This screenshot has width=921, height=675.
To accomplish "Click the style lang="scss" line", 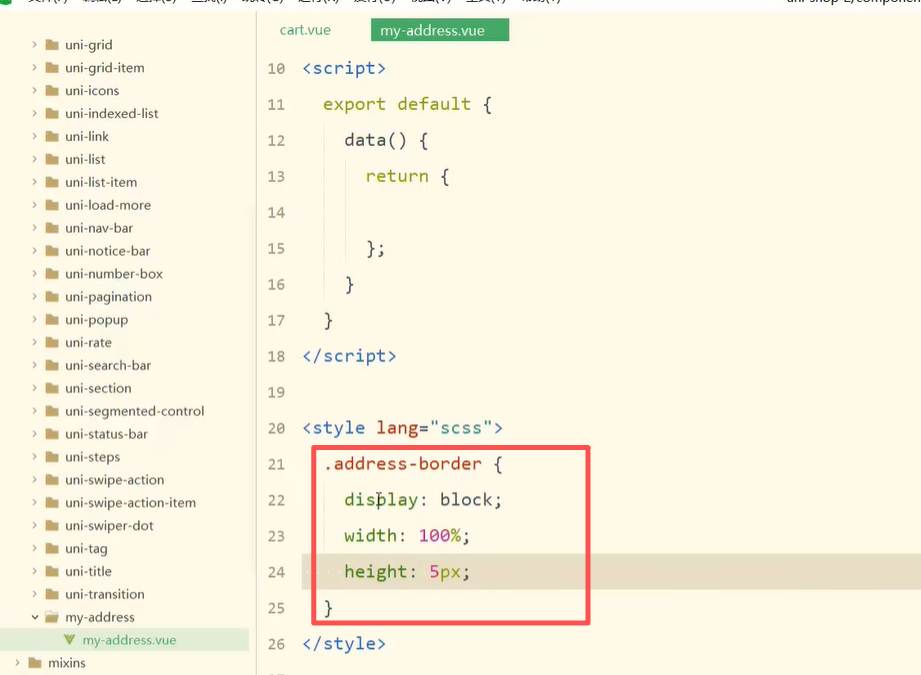I will click(x=403, y=428).
